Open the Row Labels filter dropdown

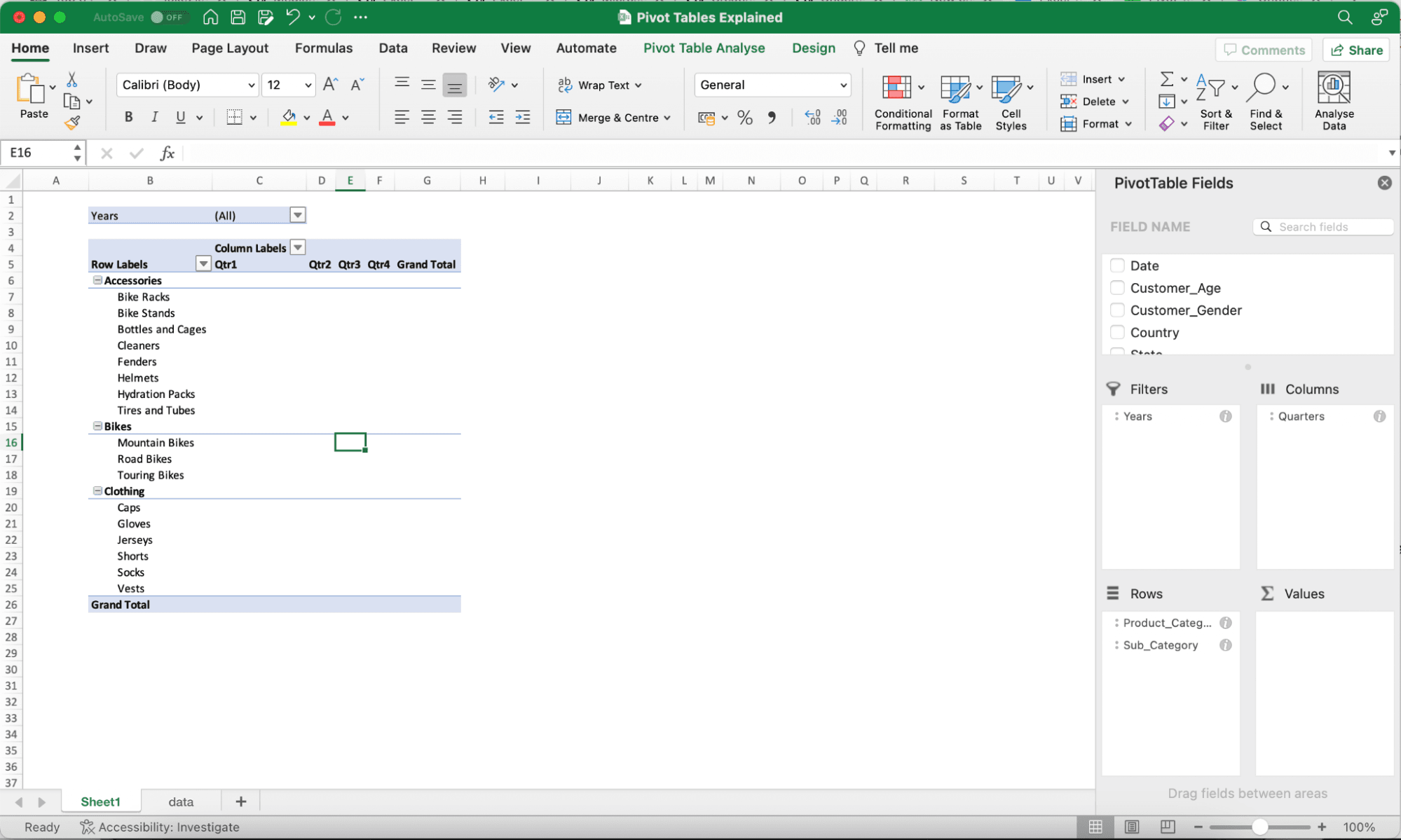[x=203, y=263]
